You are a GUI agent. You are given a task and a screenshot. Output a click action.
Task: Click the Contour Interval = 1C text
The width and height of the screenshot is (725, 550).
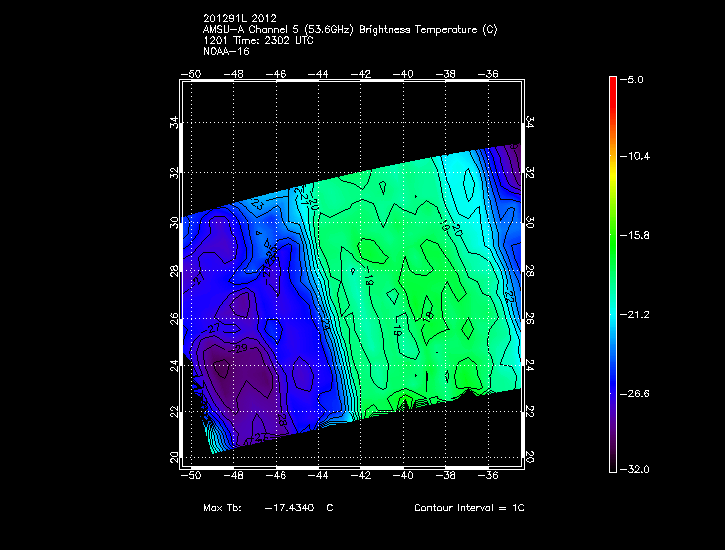469,508
